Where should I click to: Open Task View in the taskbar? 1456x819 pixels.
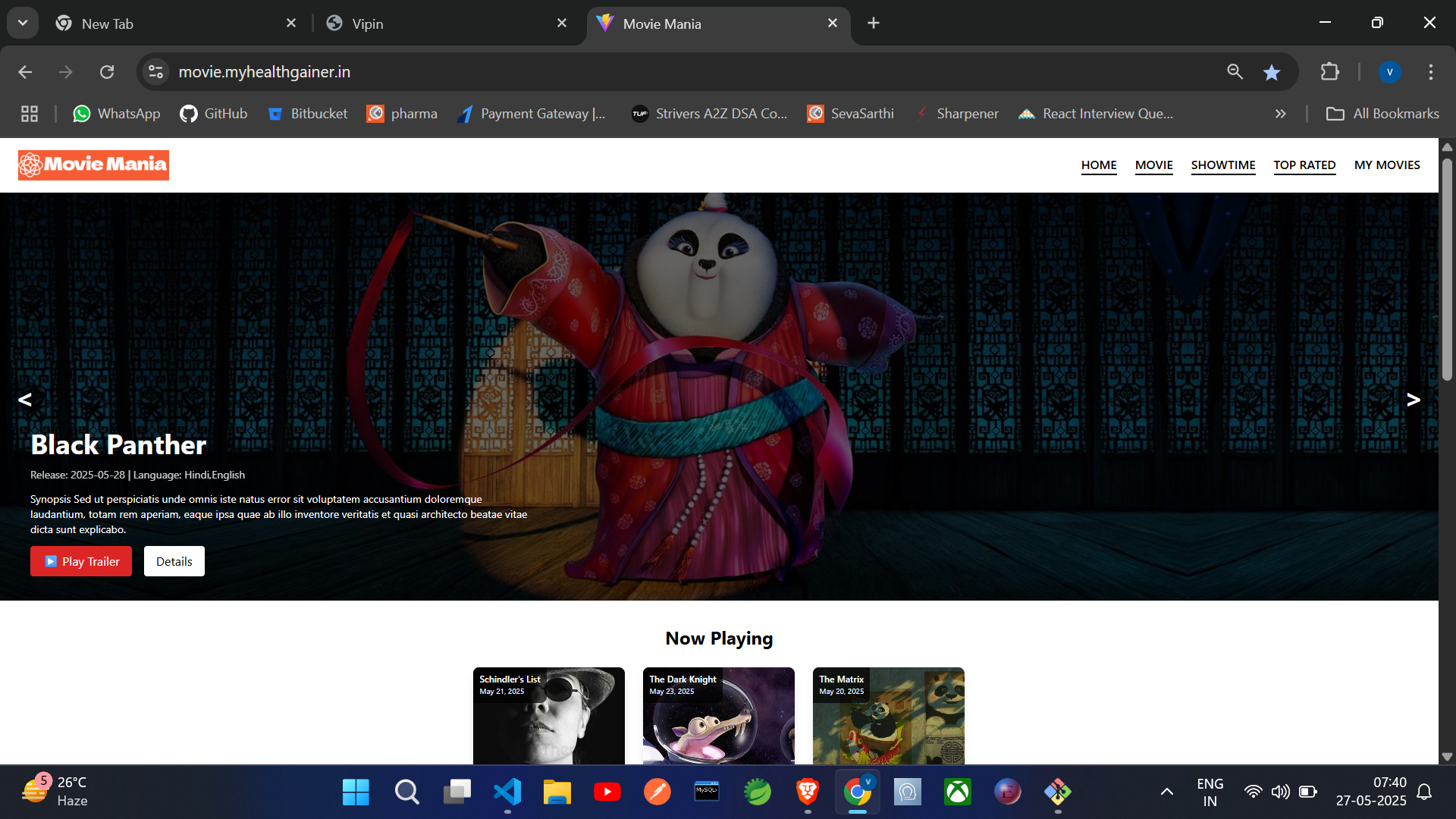[457, 792]
